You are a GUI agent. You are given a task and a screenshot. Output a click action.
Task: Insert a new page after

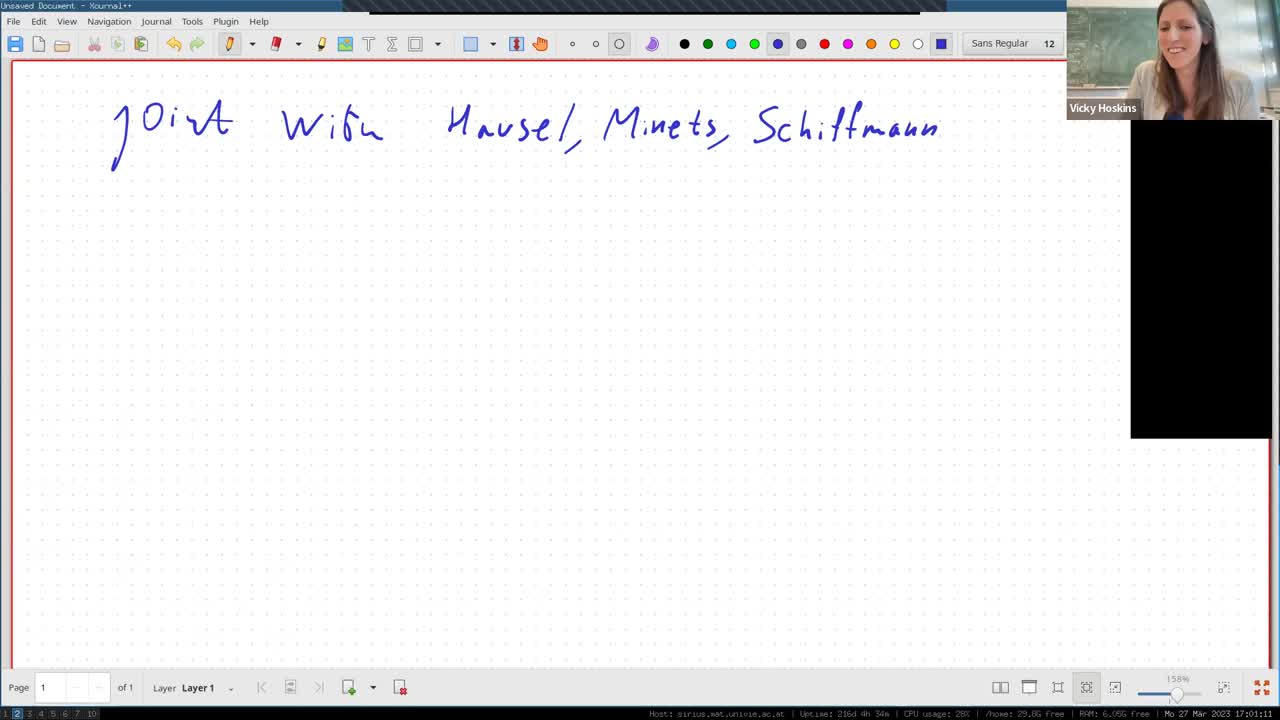pos(349,688)
